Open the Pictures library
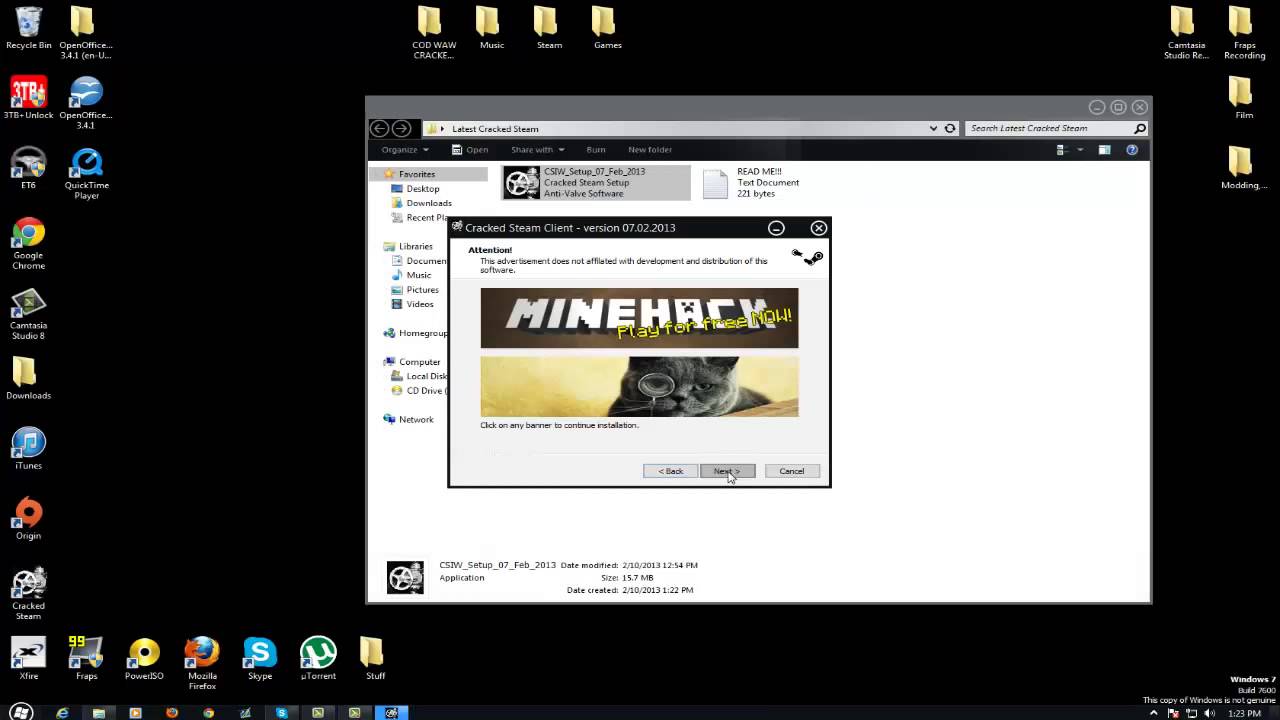The width and height of the screenshot is (1280, 720). coord(422,290)
